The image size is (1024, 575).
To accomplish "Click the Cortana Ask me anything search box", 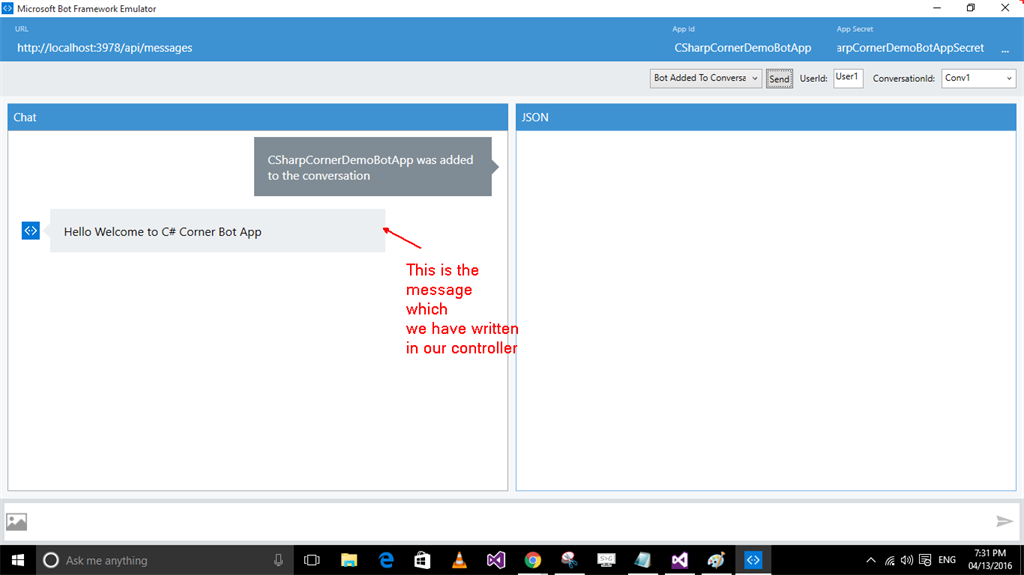I will [163, 560].
